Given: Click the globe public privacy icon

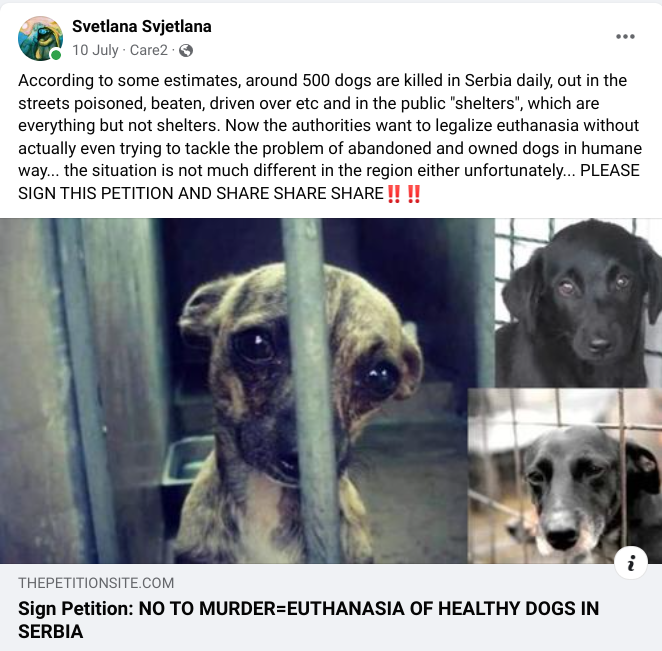Looking at the screenshot, I should coord(186,51).
